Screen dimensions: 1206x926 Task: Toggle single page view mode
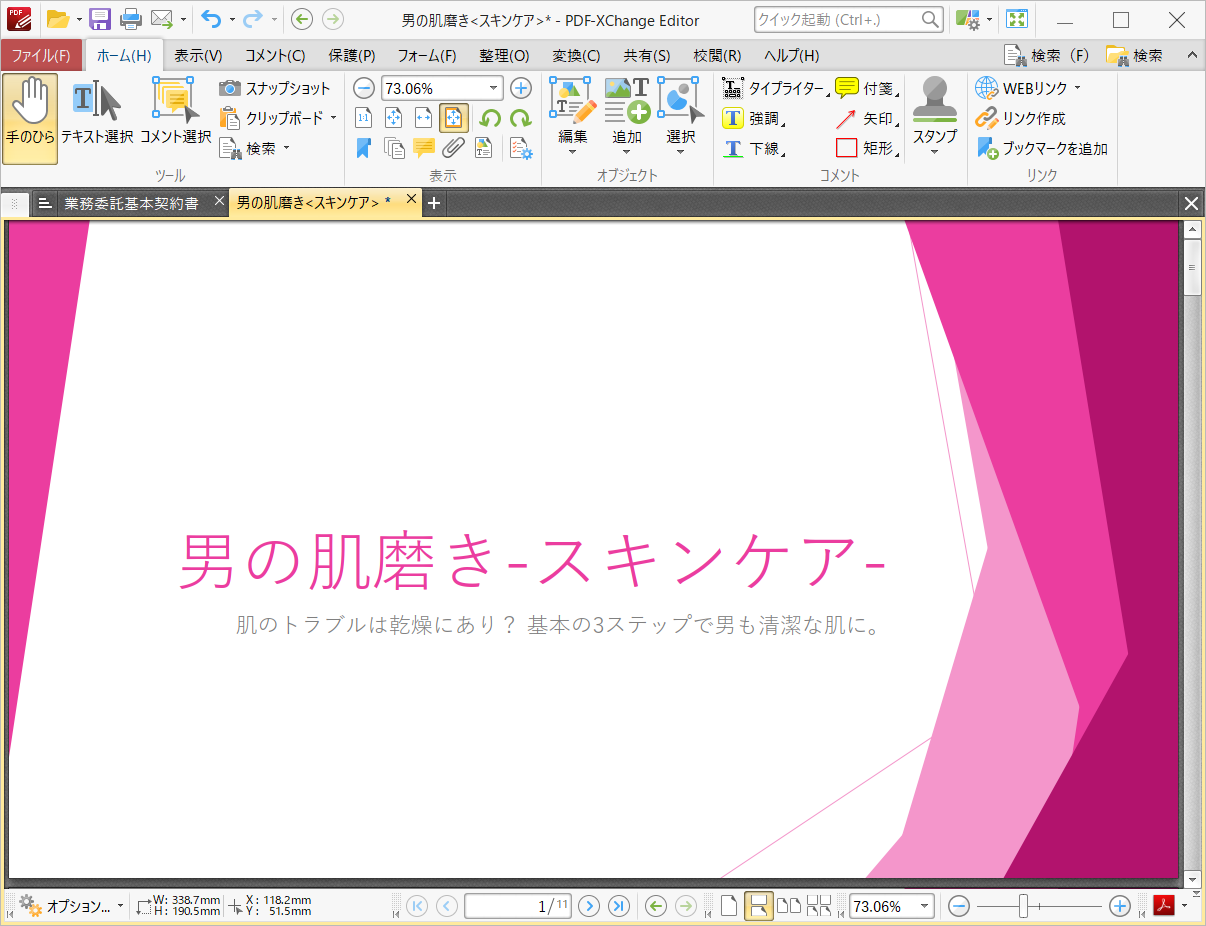[729, 905]
